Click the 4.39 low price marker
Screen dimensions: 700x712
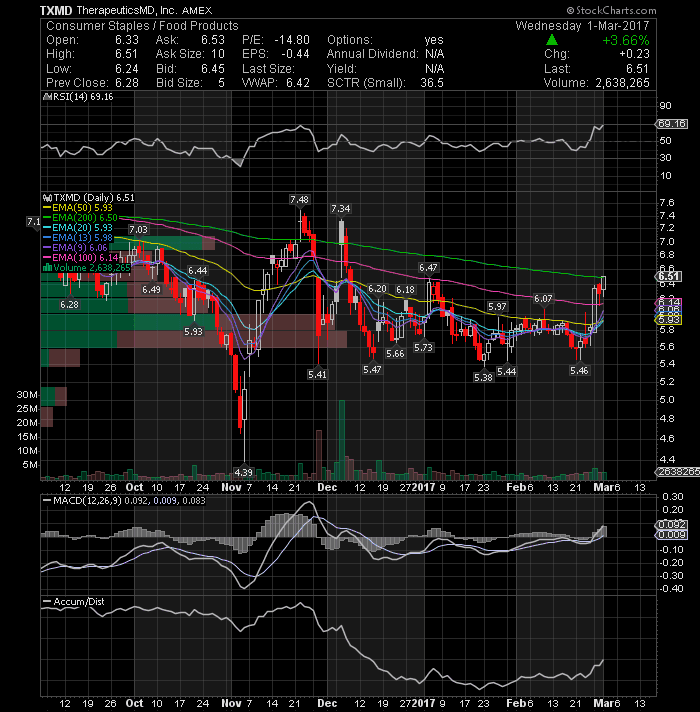pyautogui.click(x=244, y=472)
